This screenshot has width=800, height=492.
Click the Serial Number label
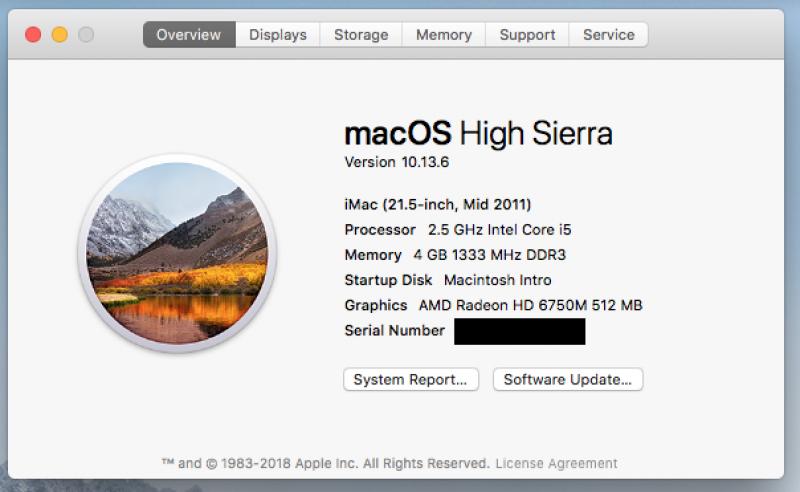(x=394, y=331)
